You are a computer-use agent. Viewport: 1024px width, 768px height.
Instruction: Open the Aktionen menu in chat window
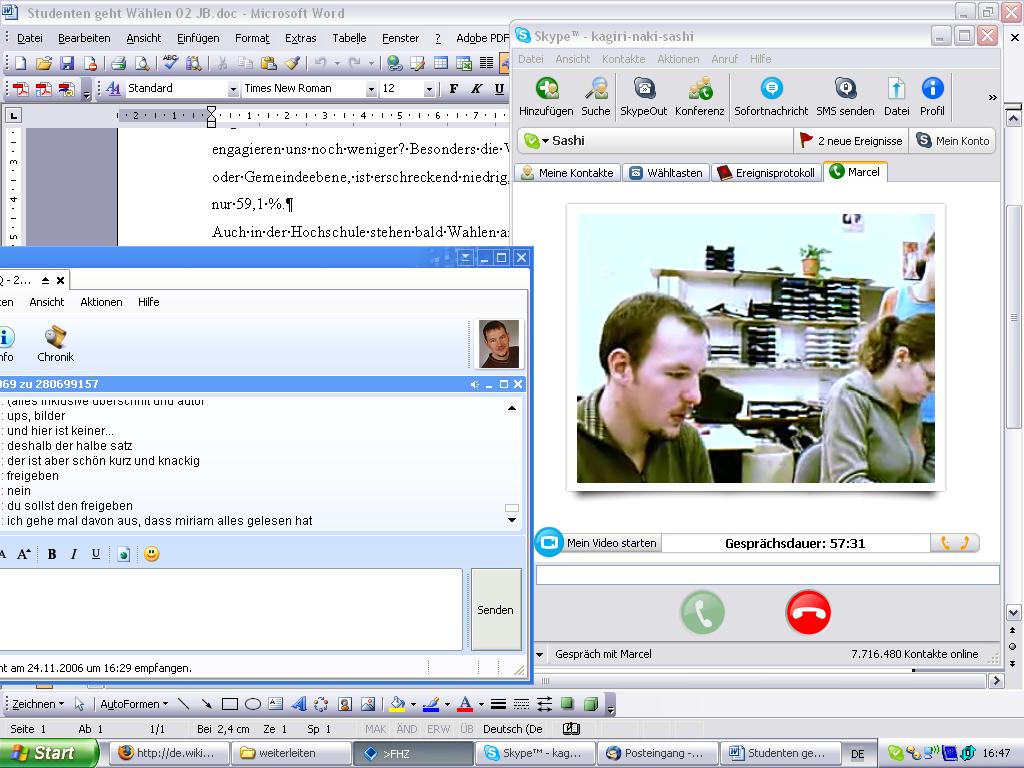[x=101, y=302]
